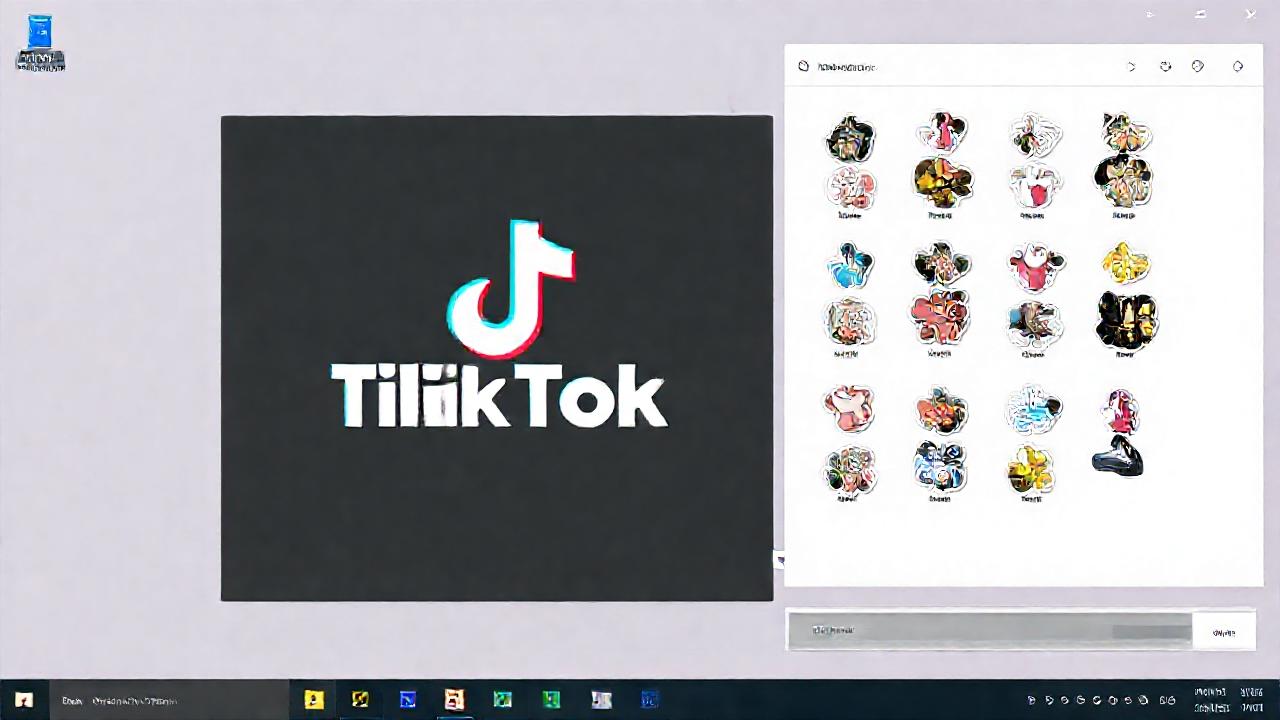Image resolution: width=1280 pixels, height=720 pixels.
Task: Open the Windows Start menu
Action: [x=24, y=700]
